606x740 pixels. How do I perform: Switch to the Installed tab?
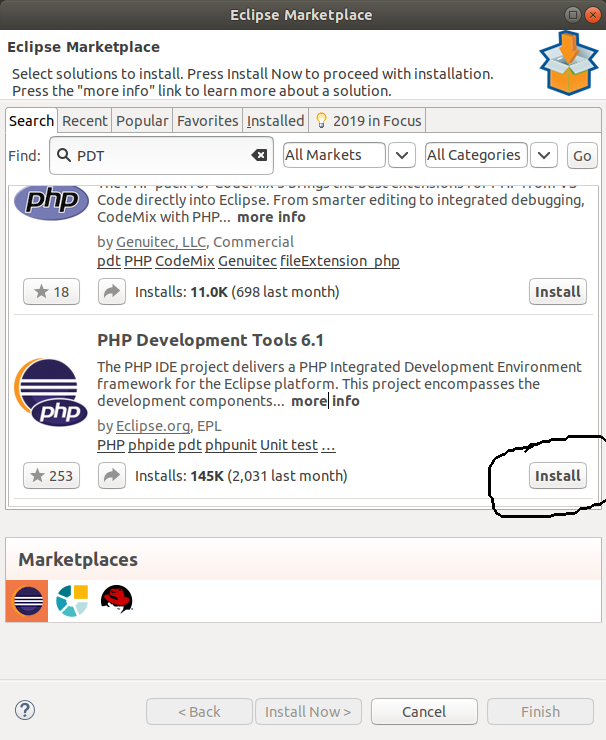point(276,121)
